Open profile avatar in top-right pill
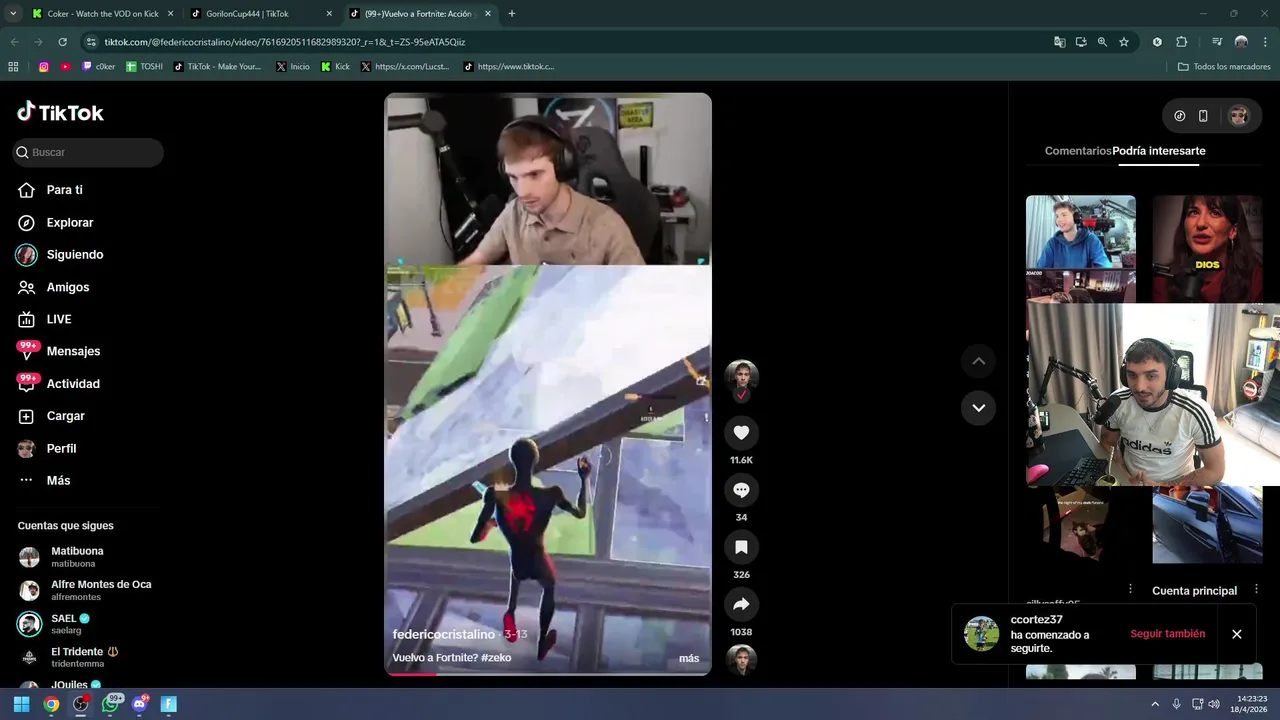 coord(1239,116)
